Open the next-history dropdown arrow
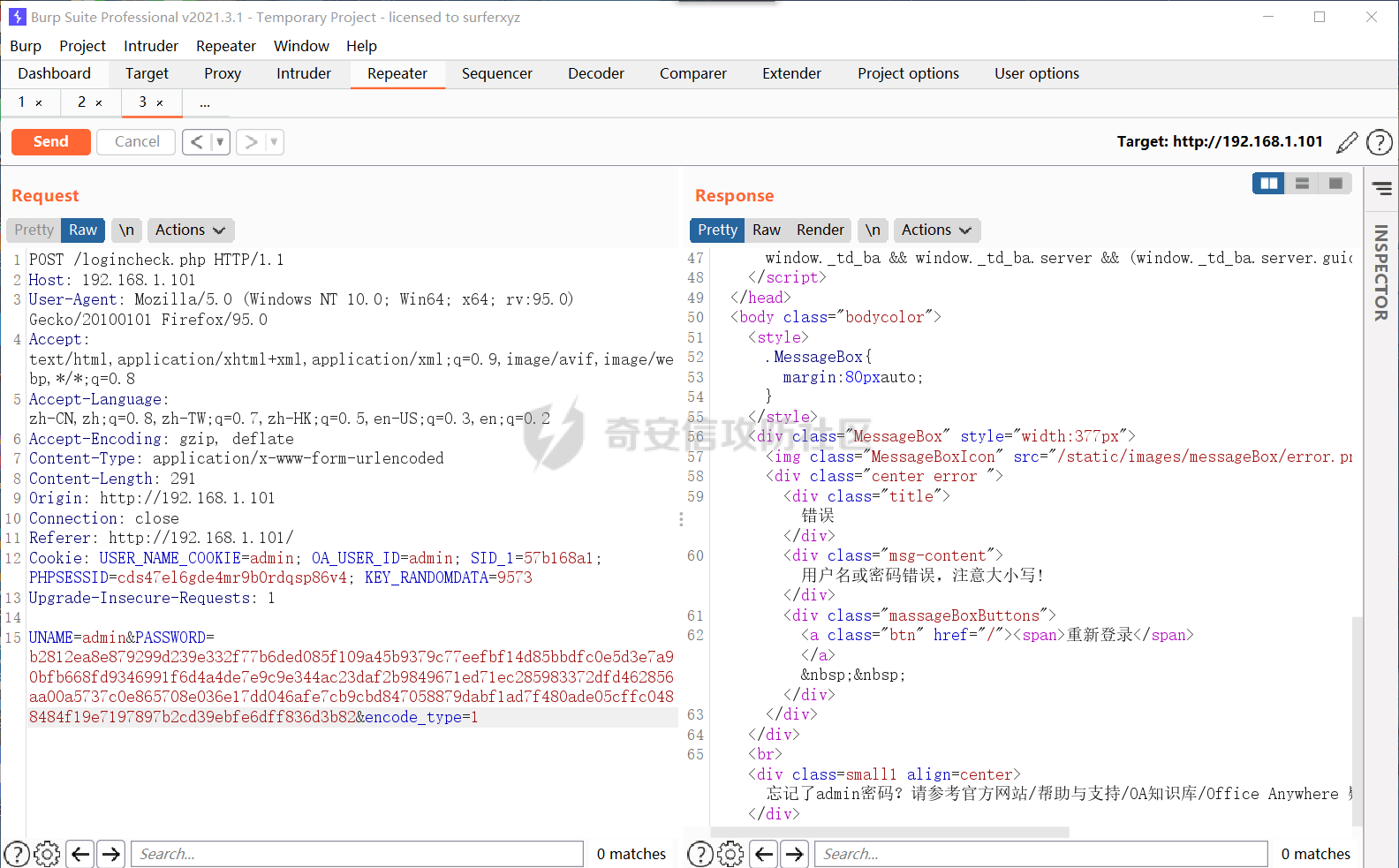Image resolution: width=1399 pixels, height=868 pixels. point(274,141)
